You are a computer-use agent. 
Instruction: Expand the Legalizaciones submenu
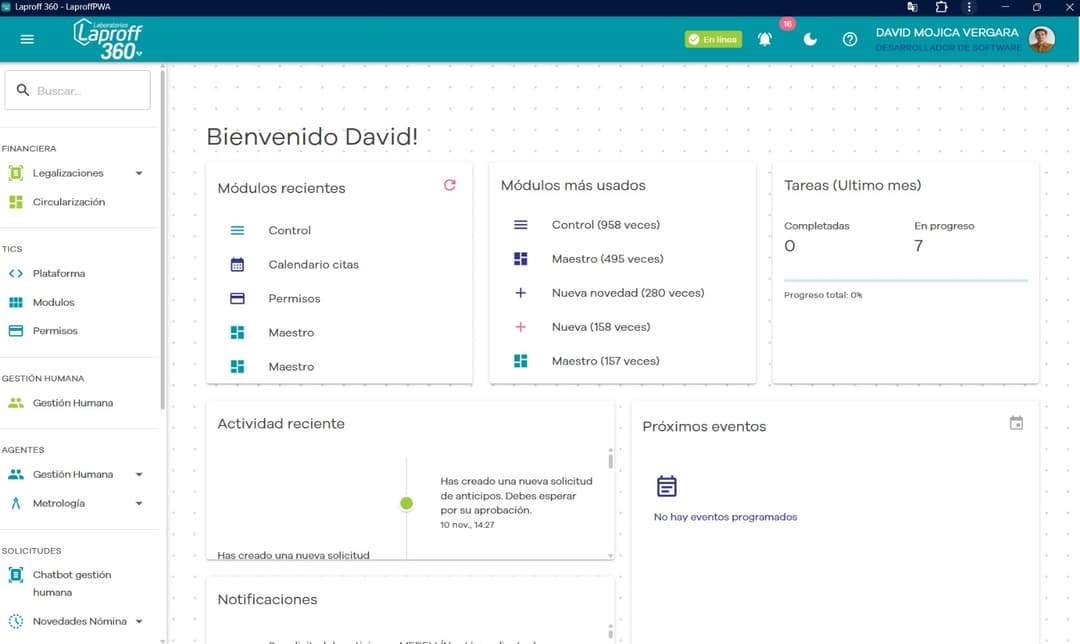coord(139,173)
